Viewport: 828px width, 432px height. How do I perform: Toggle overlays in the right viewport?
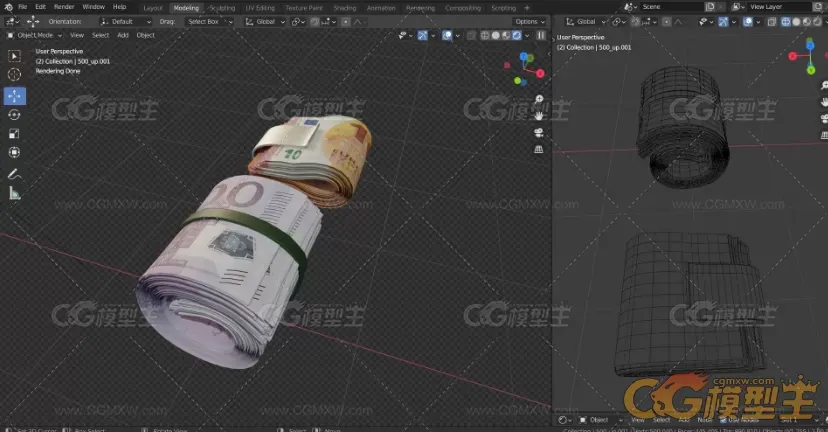tap(748, 22)
